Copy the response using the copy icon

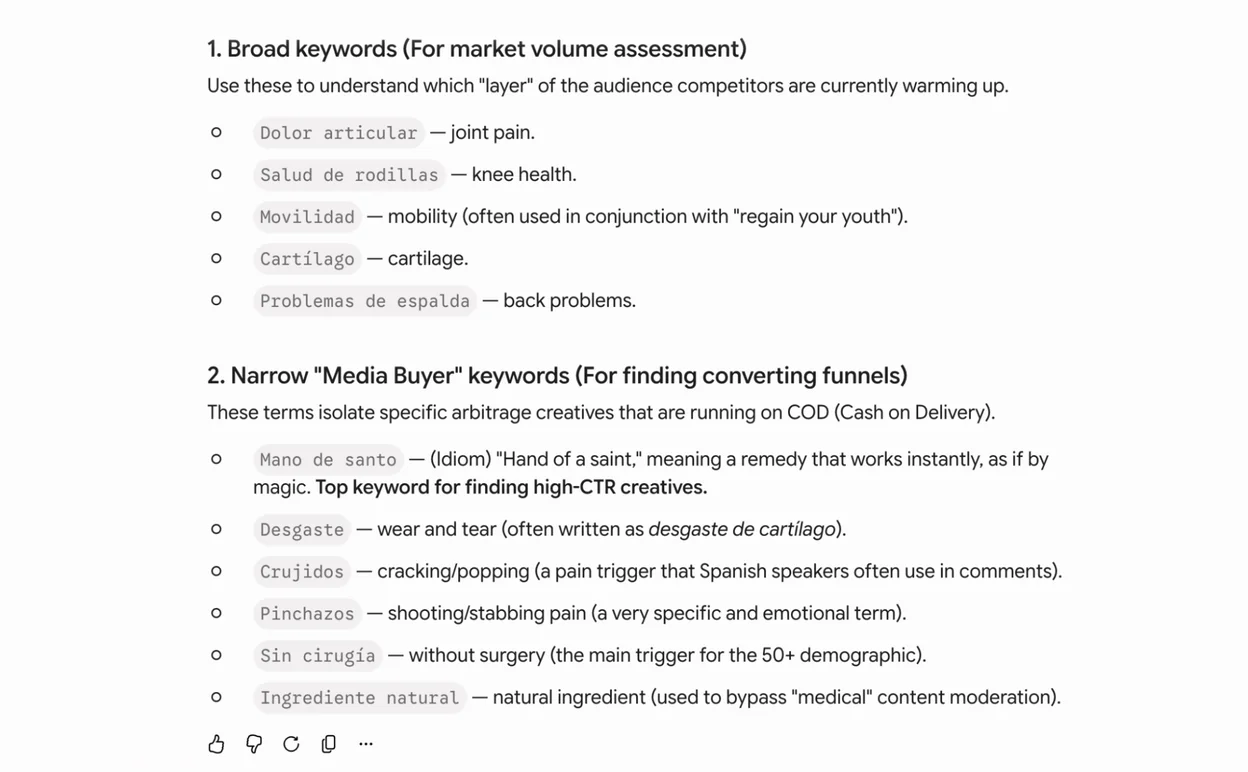click(x=329, y=743)
